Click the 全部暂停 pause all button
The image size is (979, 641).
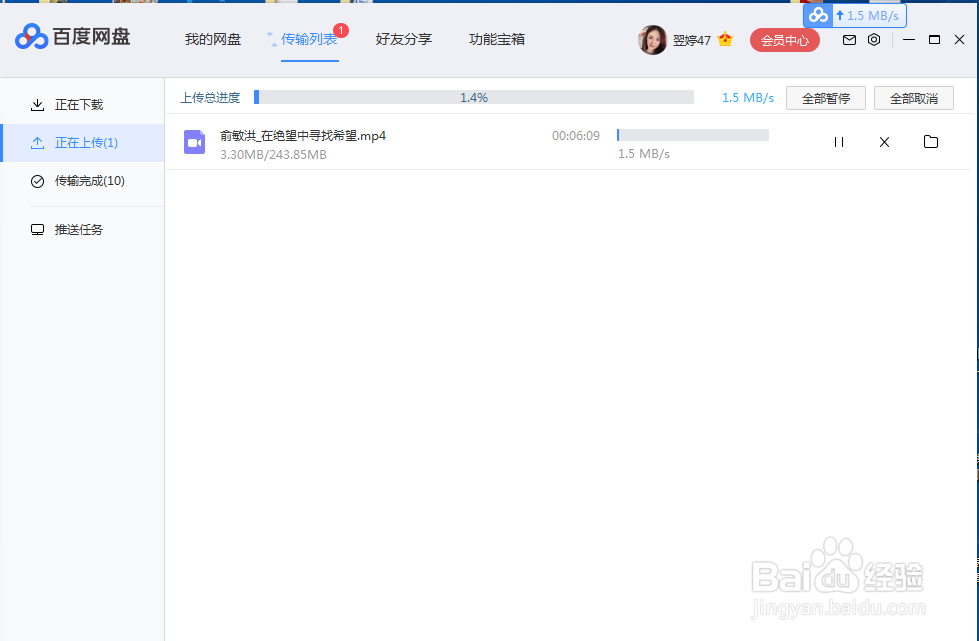pos(826,98)
